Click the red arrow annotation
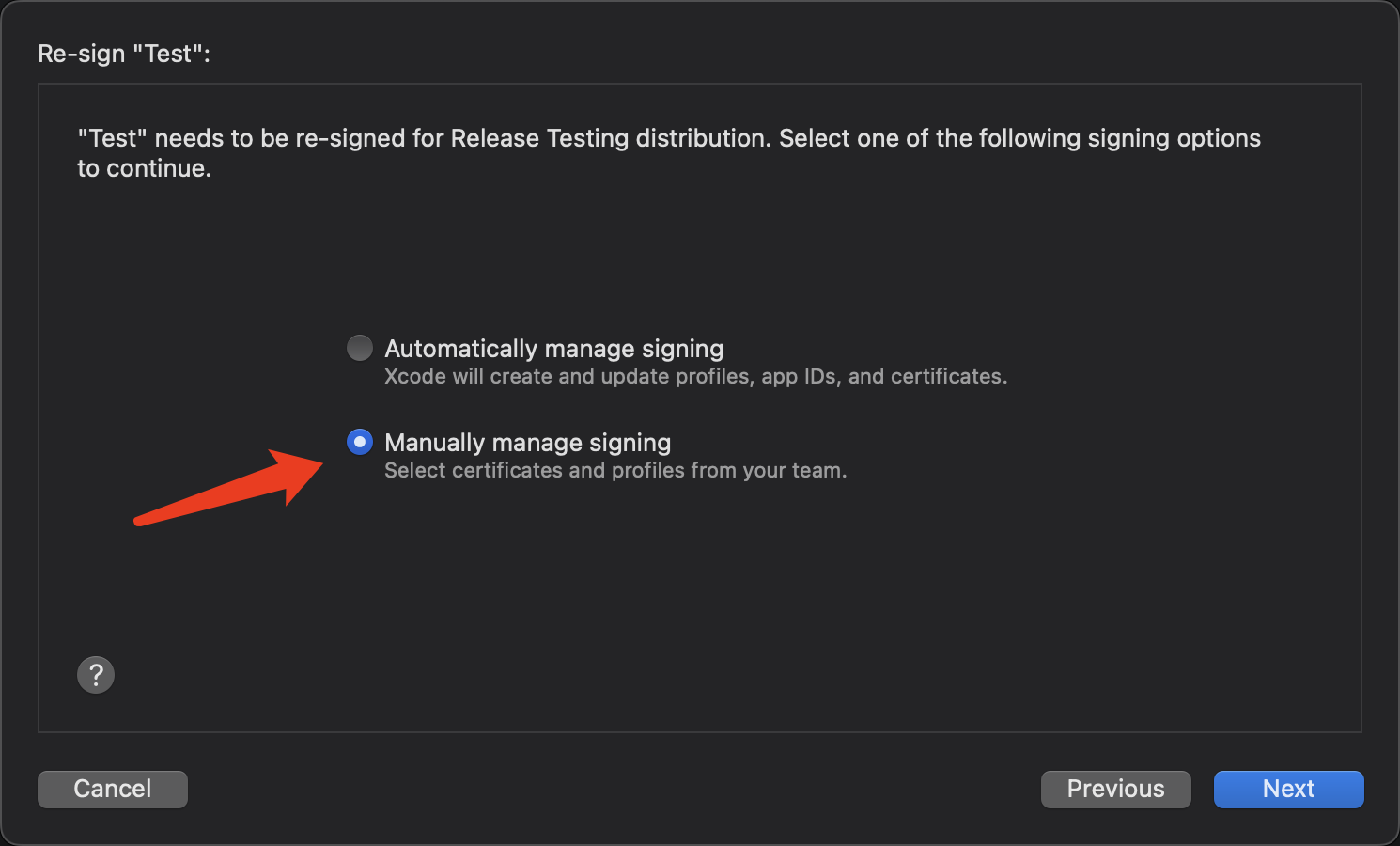This screenshot has height=846, width=1400. pyautogui.click(x=235, y=489)
